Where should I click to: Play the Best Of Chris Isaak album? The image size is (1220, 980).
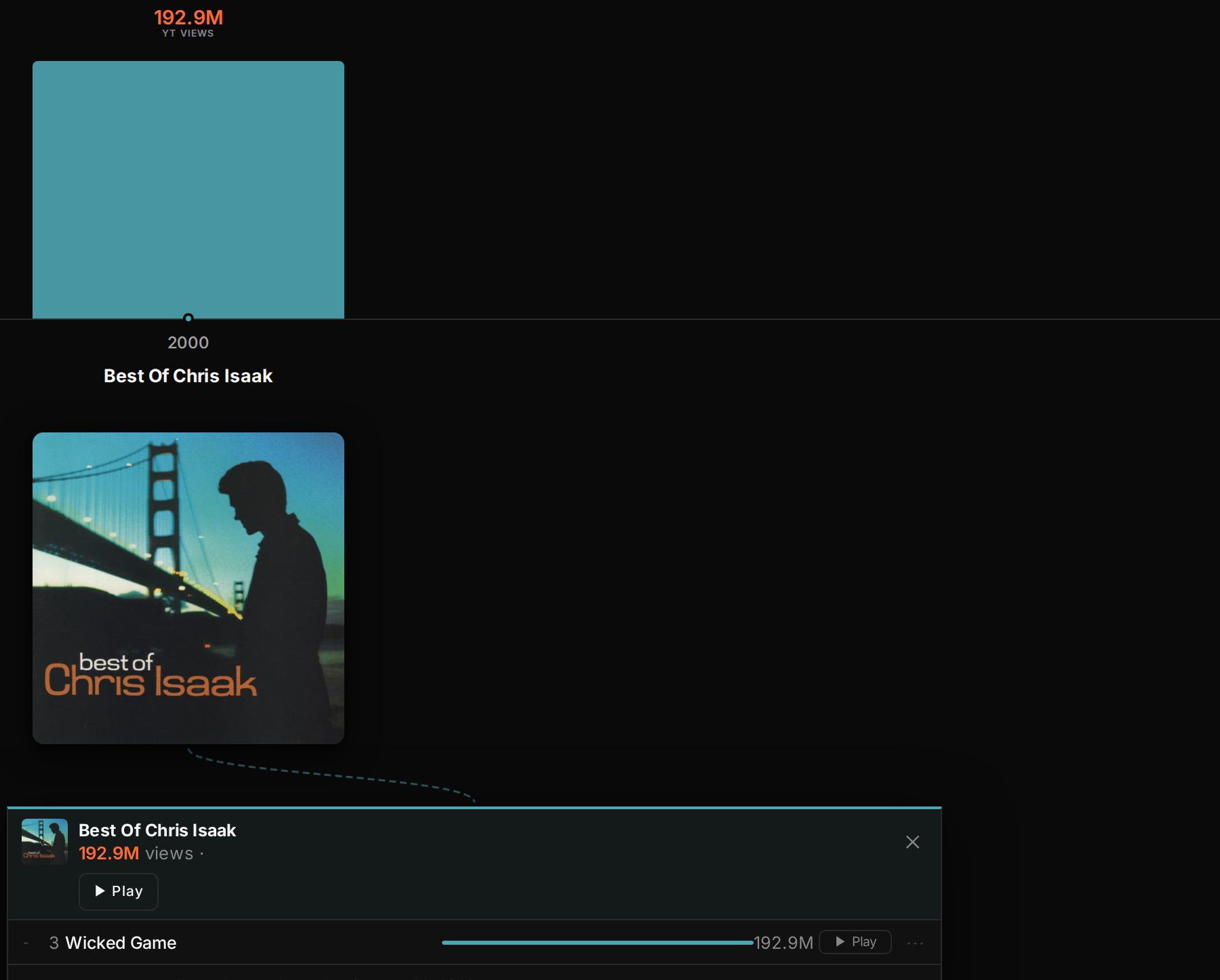pyautogui.click(x=119, y=891)
